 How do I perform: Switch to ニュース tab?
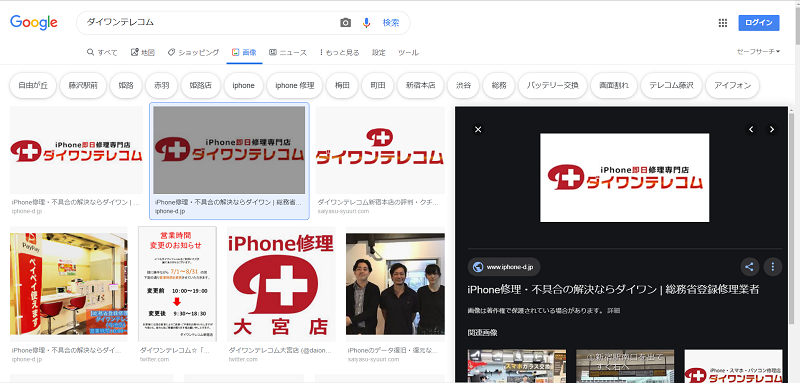point(288,53)
